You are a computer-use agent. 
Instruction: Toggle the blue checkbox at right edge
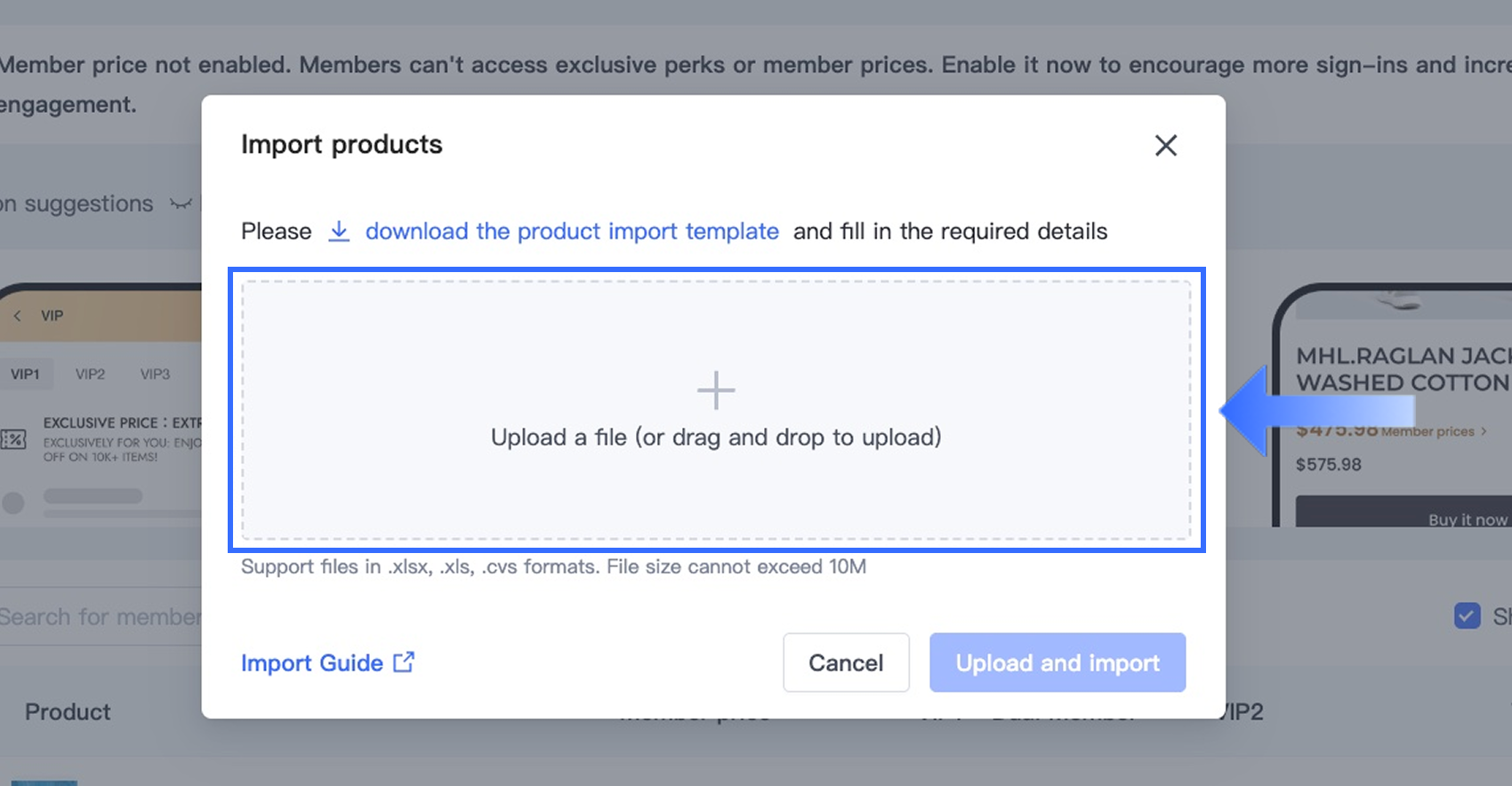1467,615
